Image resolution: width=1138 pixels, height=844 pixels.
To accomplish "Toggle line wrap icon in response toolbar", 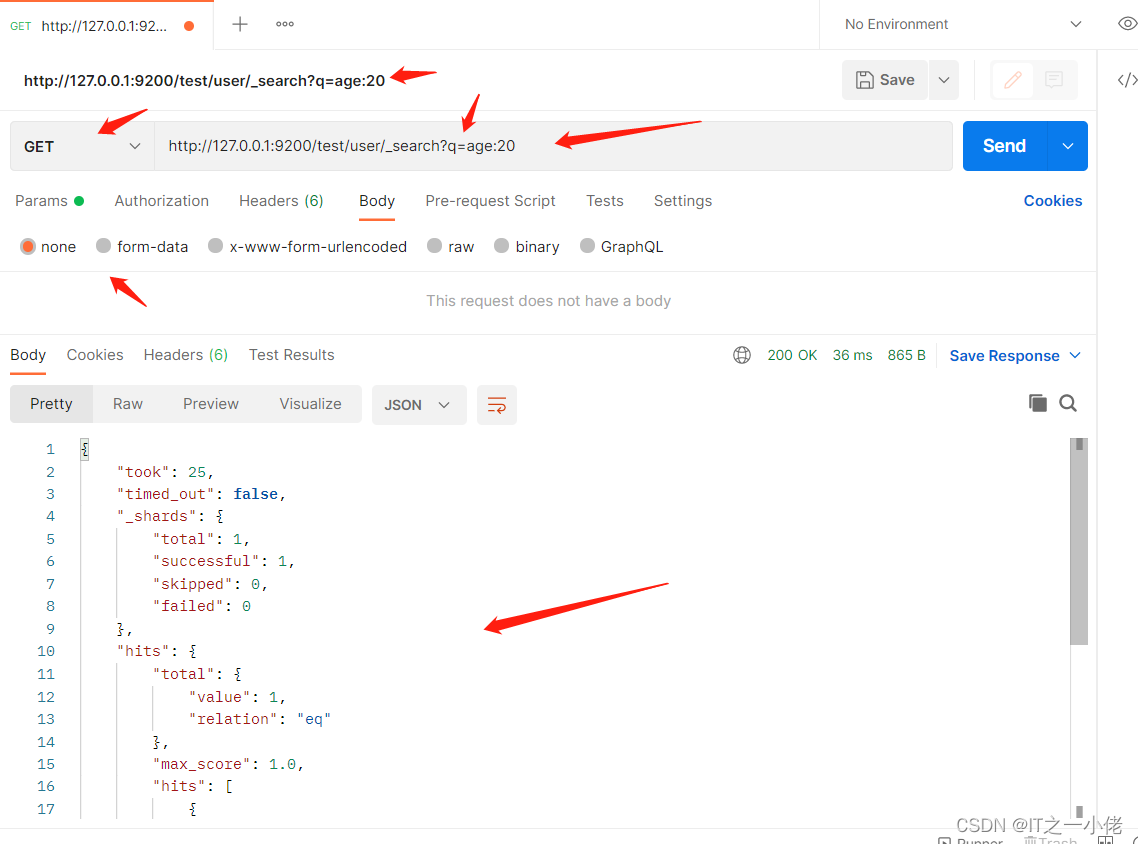I will pyautogui.click(x=496, y=405).
